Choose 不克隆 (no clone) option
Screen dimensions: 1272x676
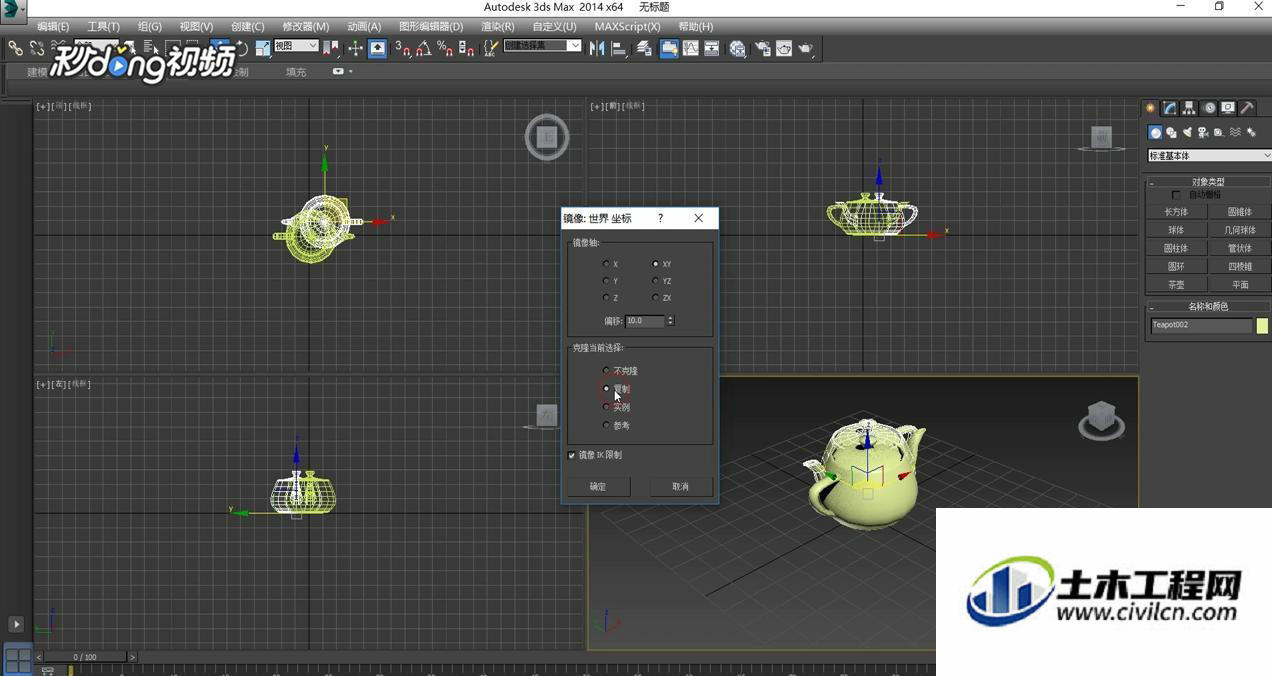(x=606, y=371)
